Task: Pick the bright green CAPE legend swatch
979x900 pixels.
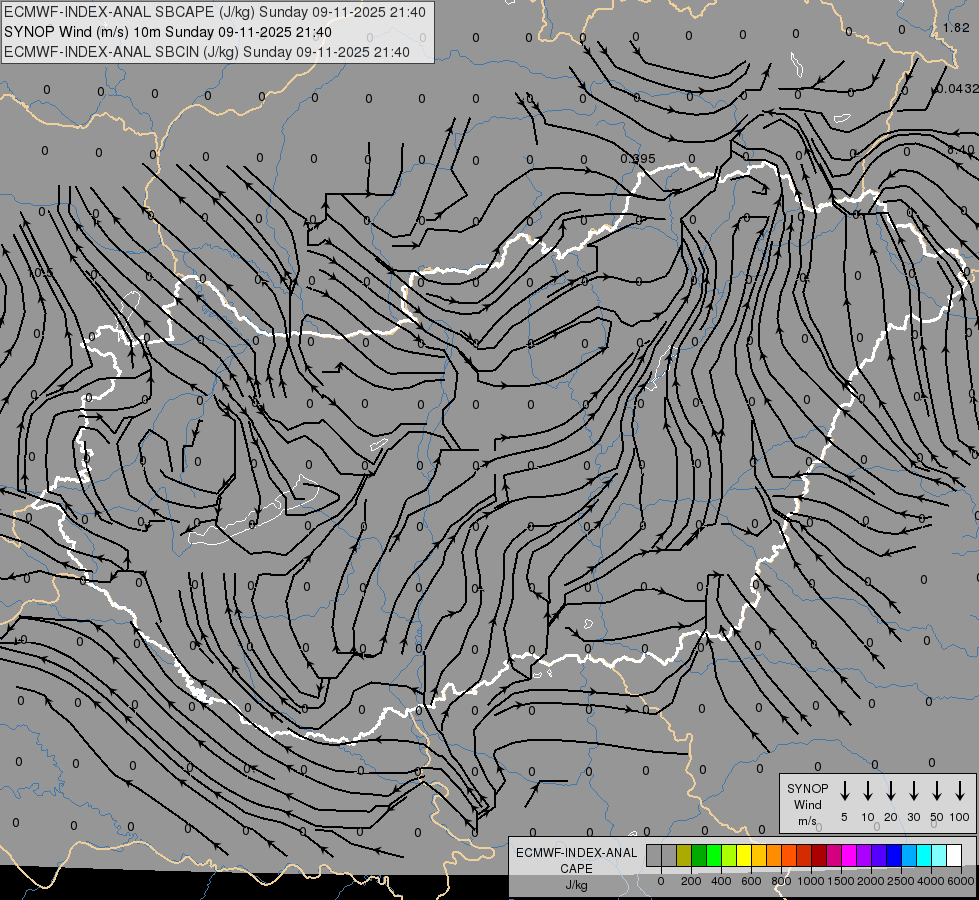Action: [714, 855]
